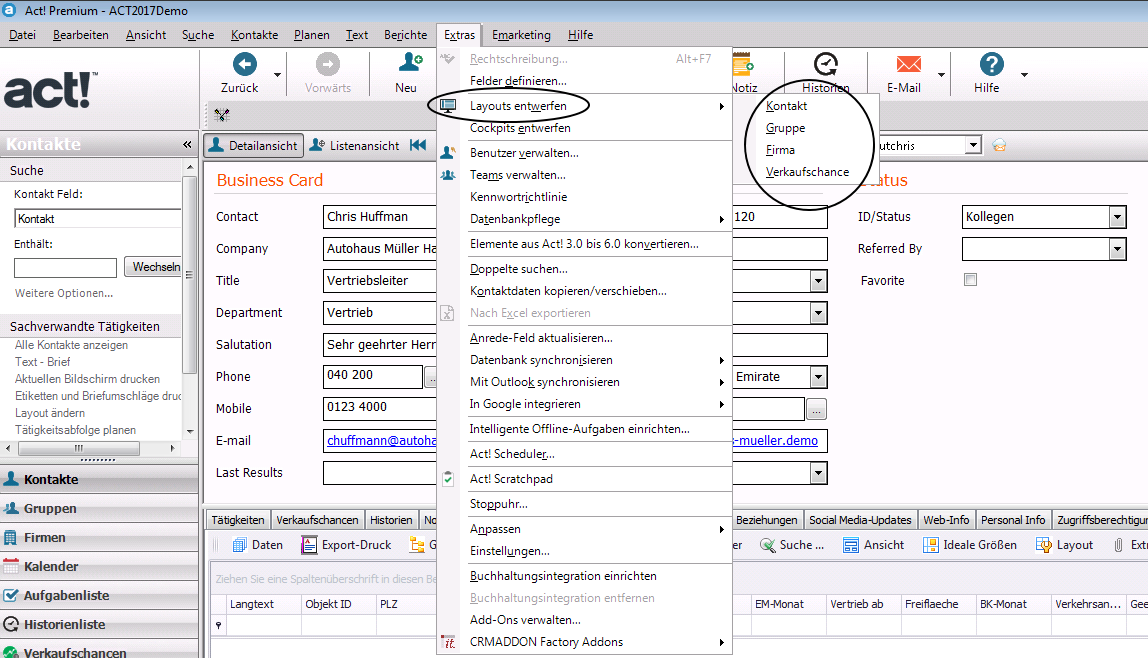Click the icon right of the utchris dropdown

coord(999,145)
